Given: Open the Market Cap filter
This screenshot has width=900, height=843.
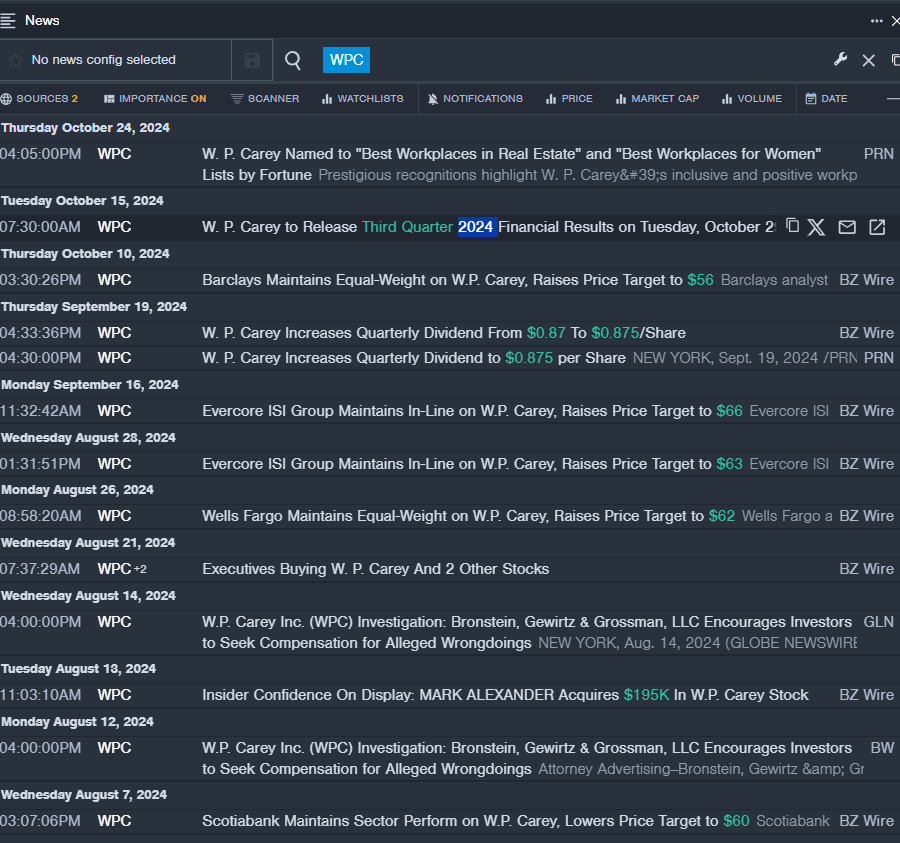Looking at the screenshot, I should [x=657, y=99].
